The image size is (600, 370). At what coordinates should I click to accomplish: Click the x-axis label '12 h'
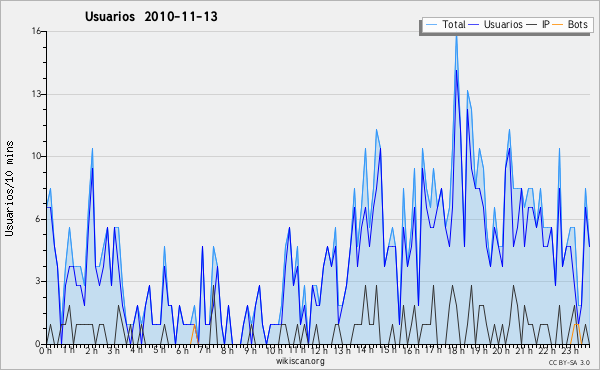coord(319,351)
